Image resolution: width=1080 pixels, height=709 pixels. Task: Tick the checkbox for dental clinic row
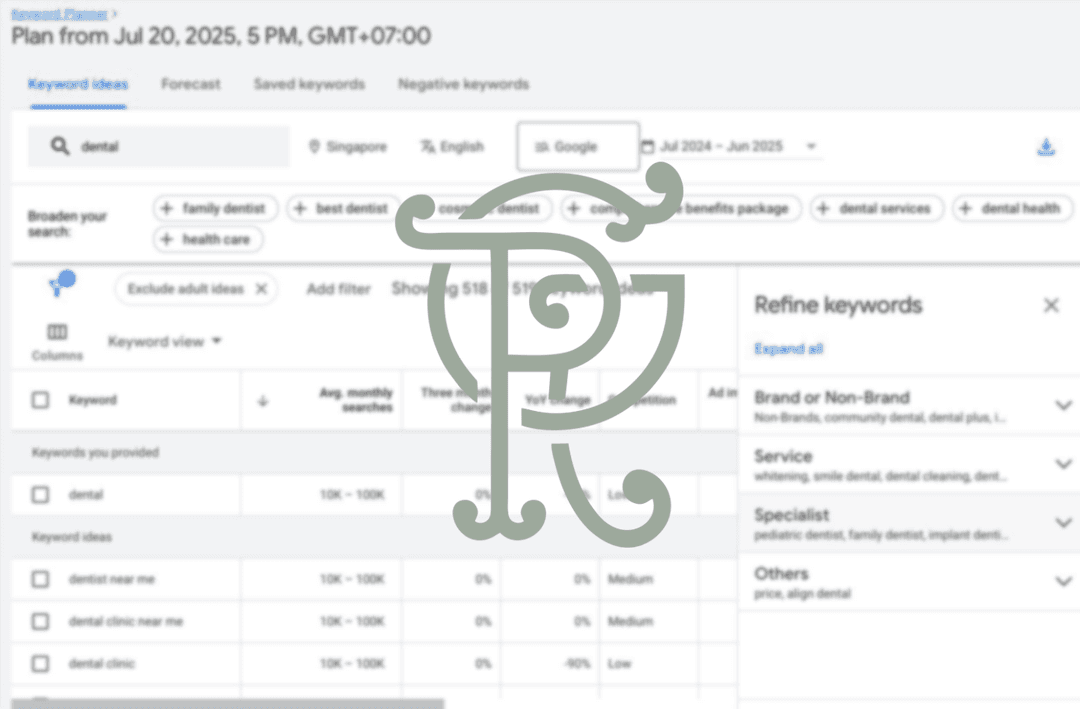(x=41, y=664)
